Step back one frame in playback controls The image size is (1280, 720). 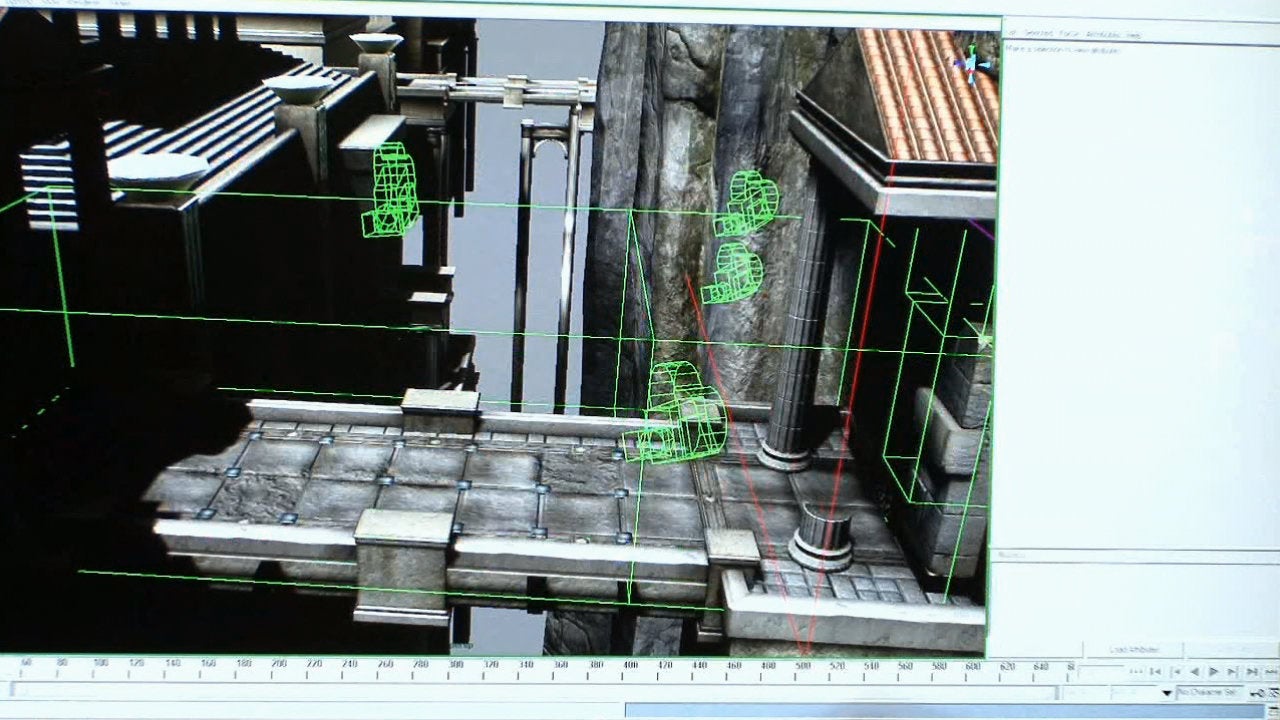pyautogui.click(x=1176, y=672)
